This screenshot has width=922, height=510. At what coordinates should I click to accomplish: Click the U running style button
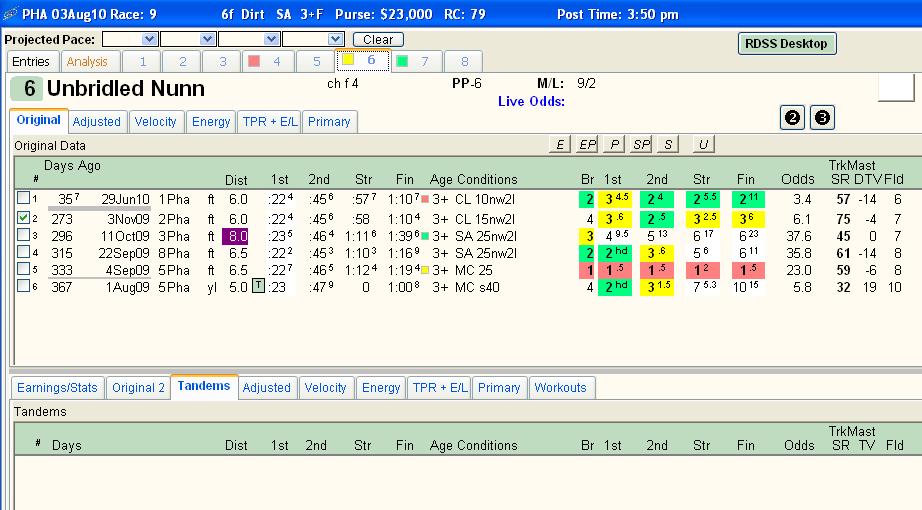click(x=703, y=145)
